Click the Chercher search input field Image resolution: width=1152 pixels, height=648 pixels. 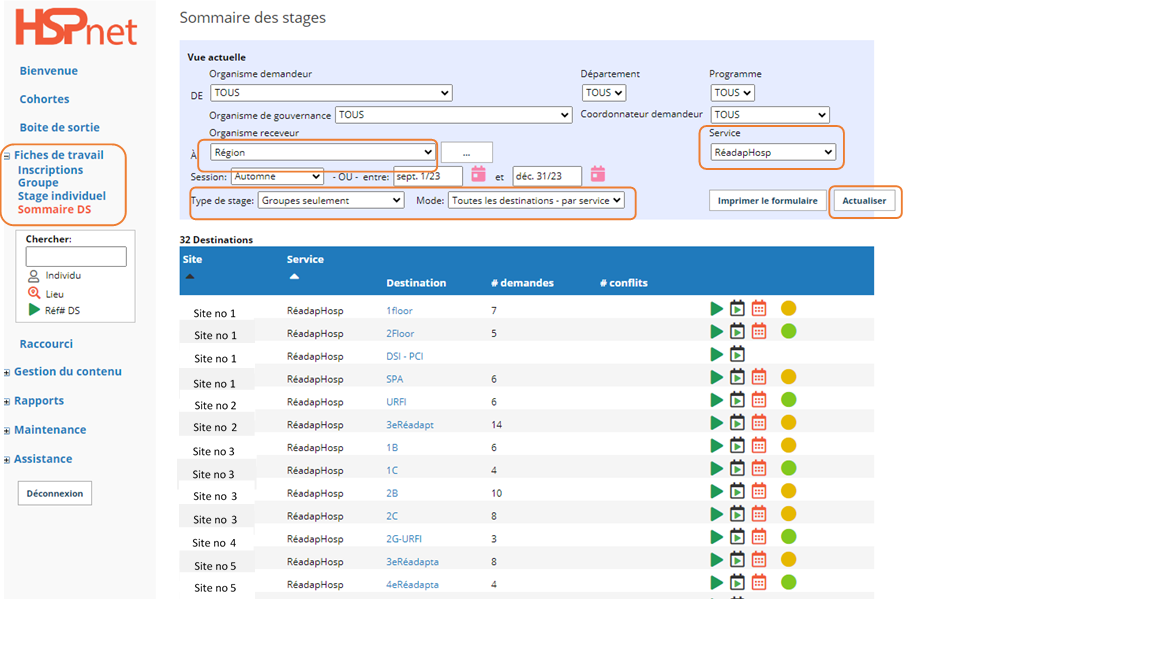point(76,256)
